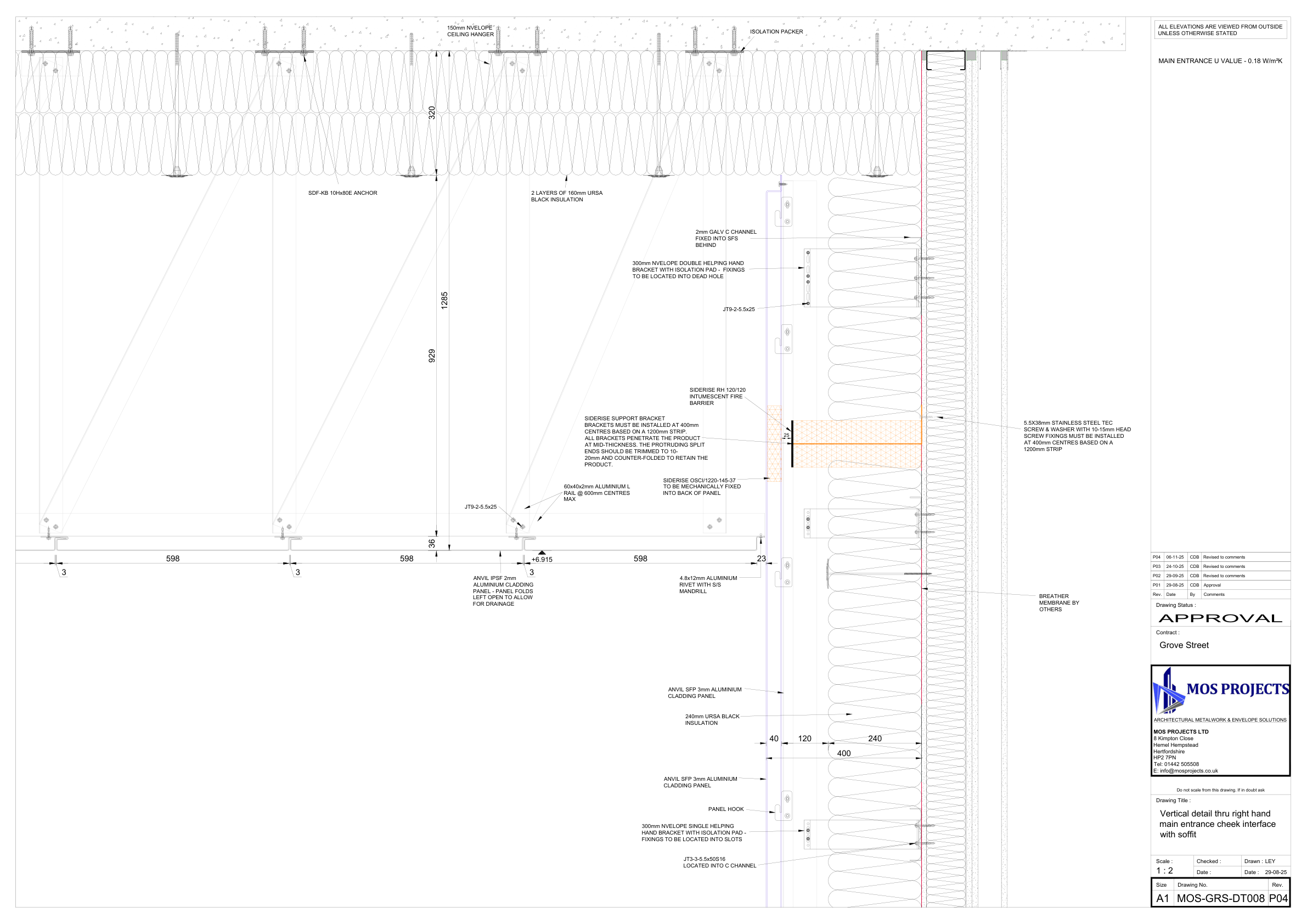Click the 'PANEL HOOK' annotation
Image resolution: width=1307 pixels, height=924 pixels.
pos(726,809)
